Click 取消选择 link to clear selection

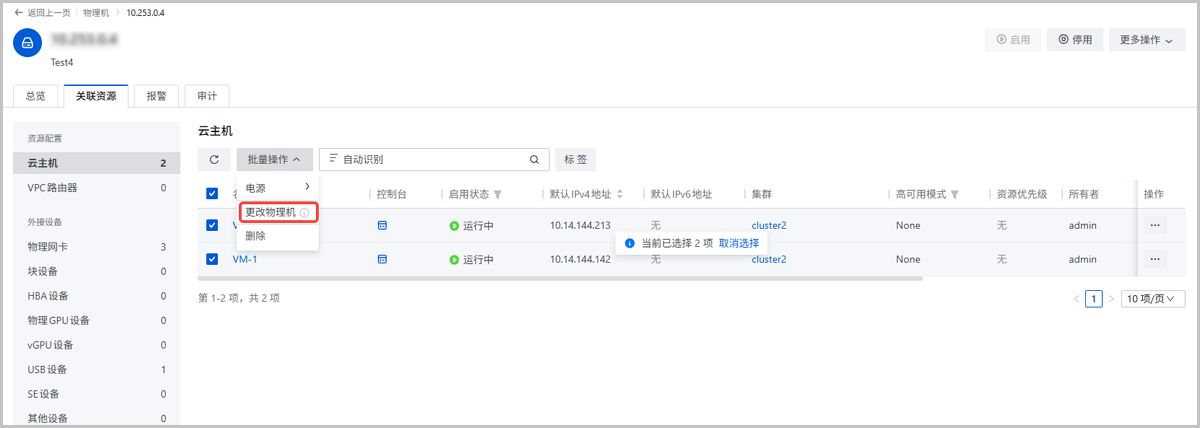coord(738,243)
